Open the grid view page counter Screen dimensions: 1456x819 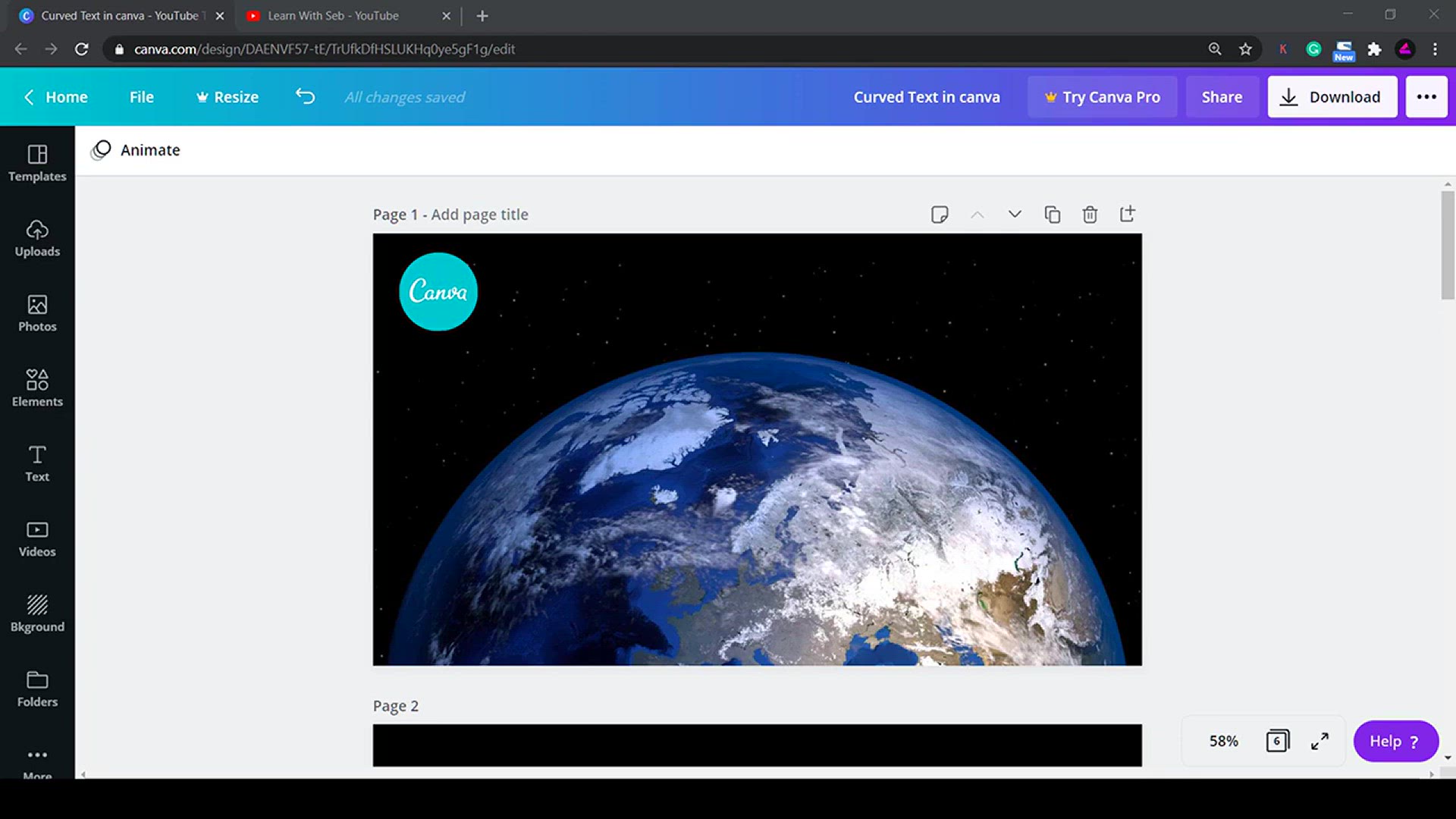1277,741
